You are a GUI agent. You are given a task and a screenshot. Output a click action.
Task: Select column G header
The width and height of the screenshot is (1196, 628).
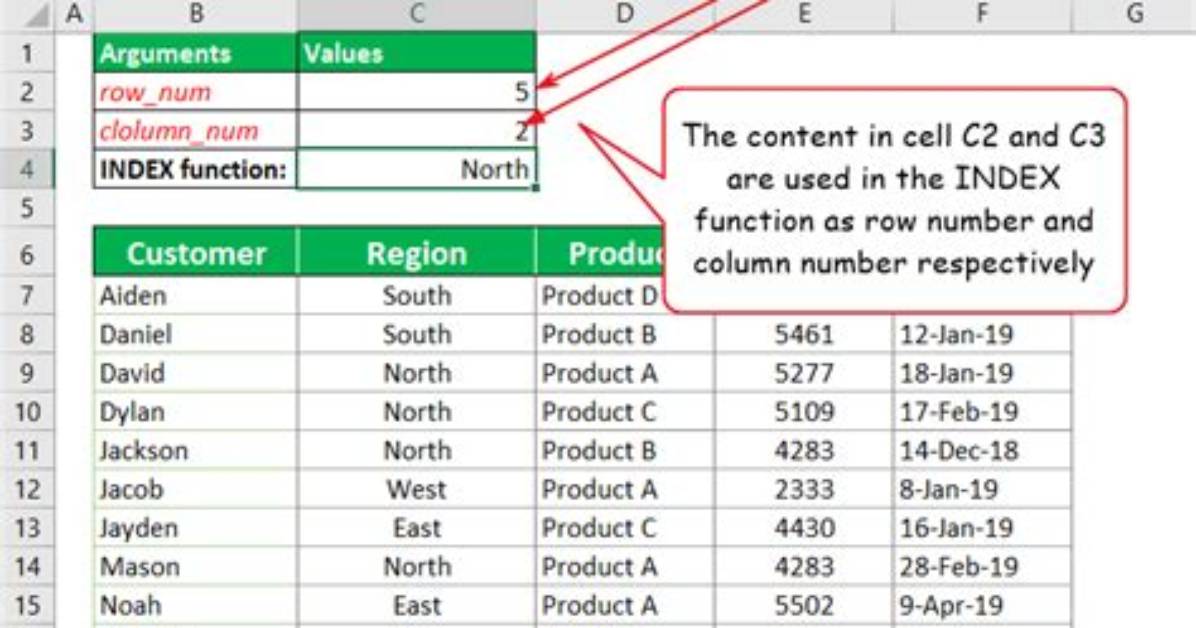point(1133,14)
